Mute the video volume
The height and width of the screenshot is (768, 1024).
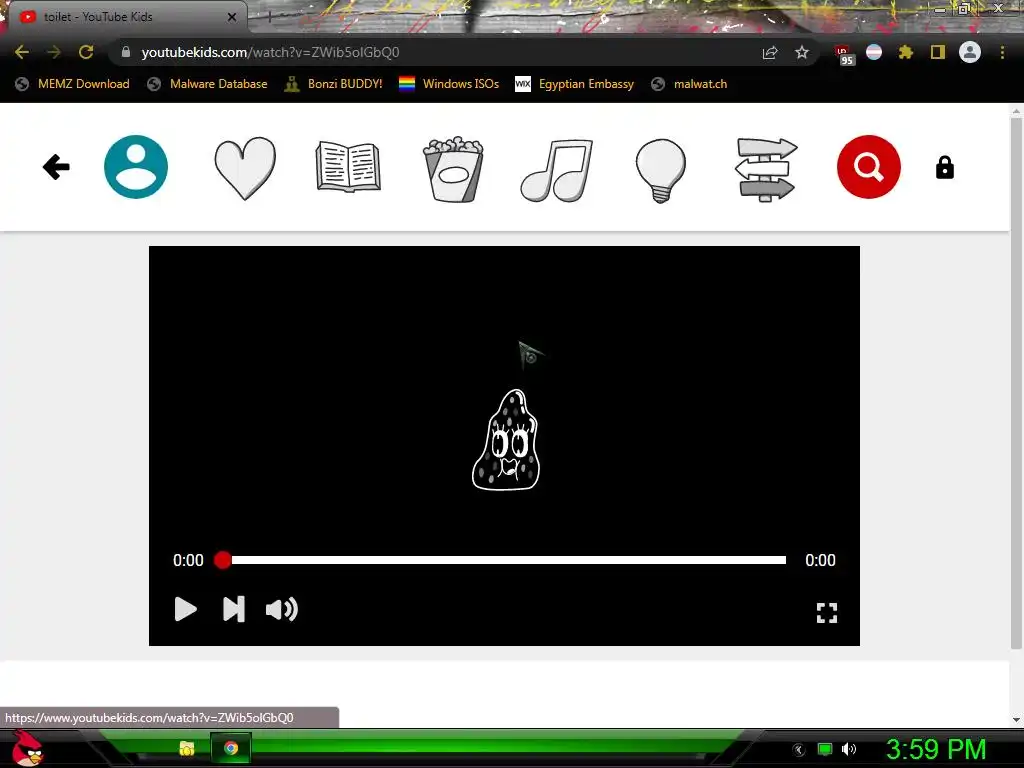pos(281,609)
